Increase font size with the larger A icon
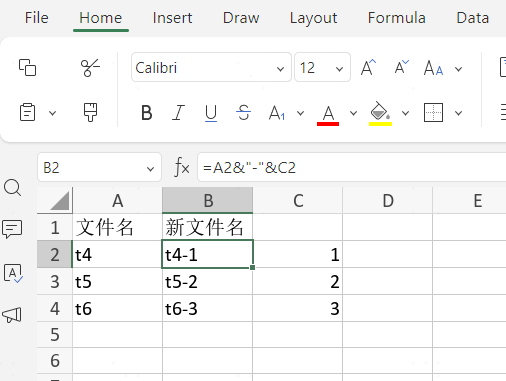 click(368, 68)
